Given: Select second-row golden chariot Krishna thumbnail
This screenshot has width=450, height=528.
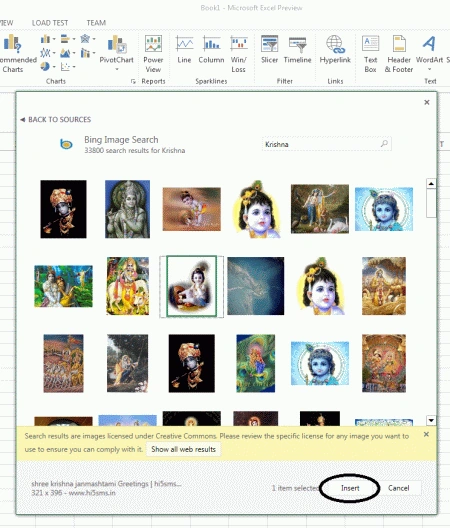Looking at the screenshot, I should click(x=384, y=286).
